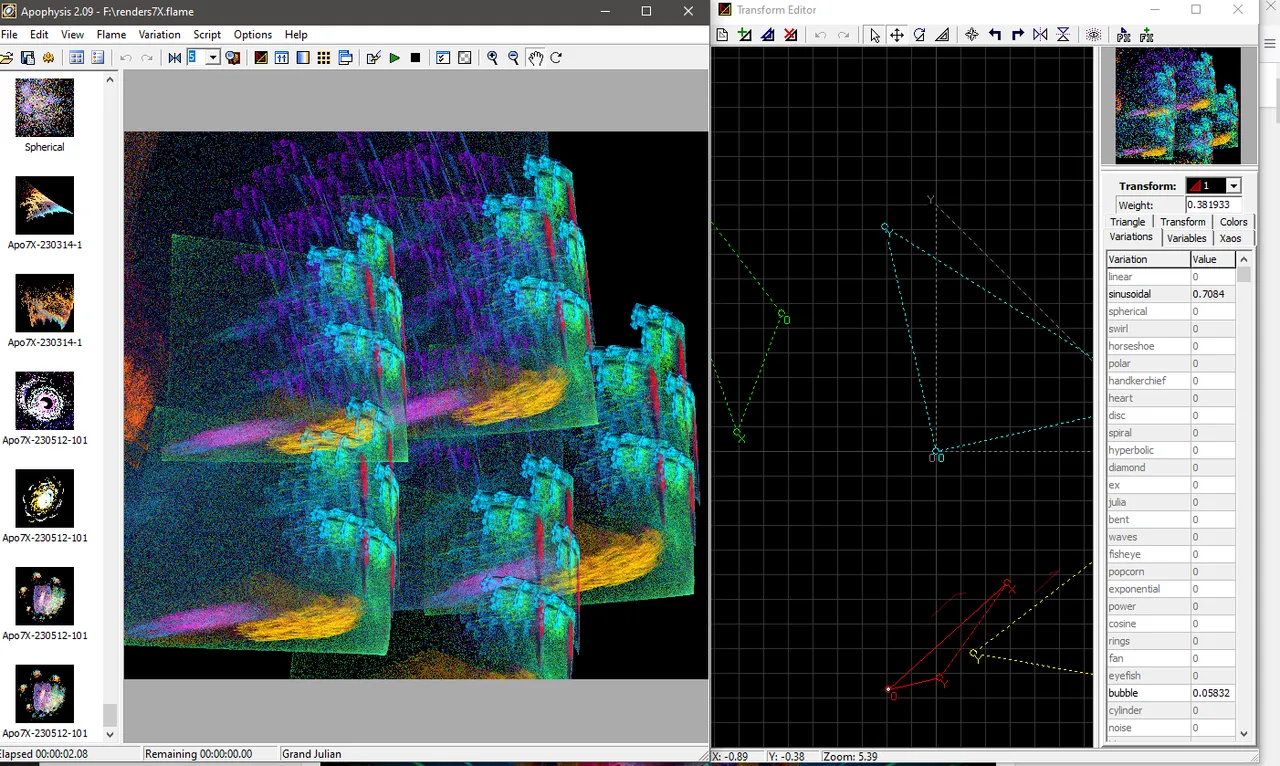Click the bubble value 0.05832
The image size is (1280, 766).
click(x=1213, y=693)
